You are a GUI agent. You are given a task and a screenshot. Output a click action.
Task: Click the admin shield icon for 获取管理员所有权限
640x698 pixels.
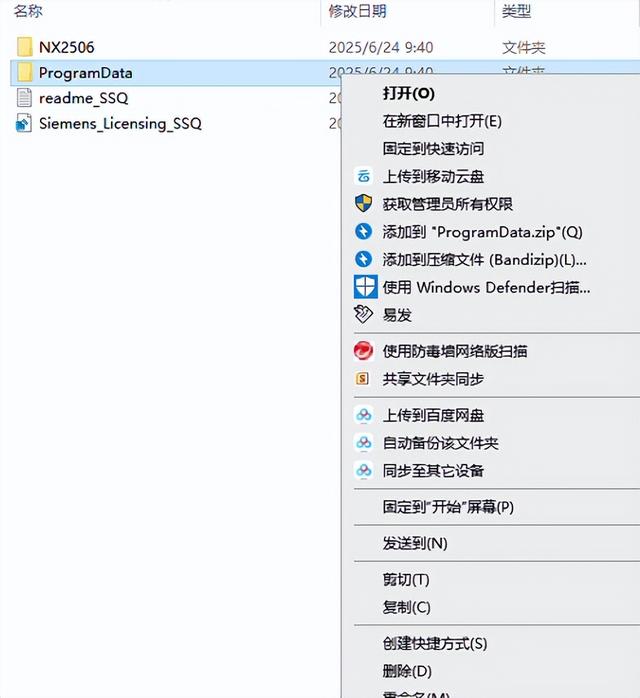(364, 204)
